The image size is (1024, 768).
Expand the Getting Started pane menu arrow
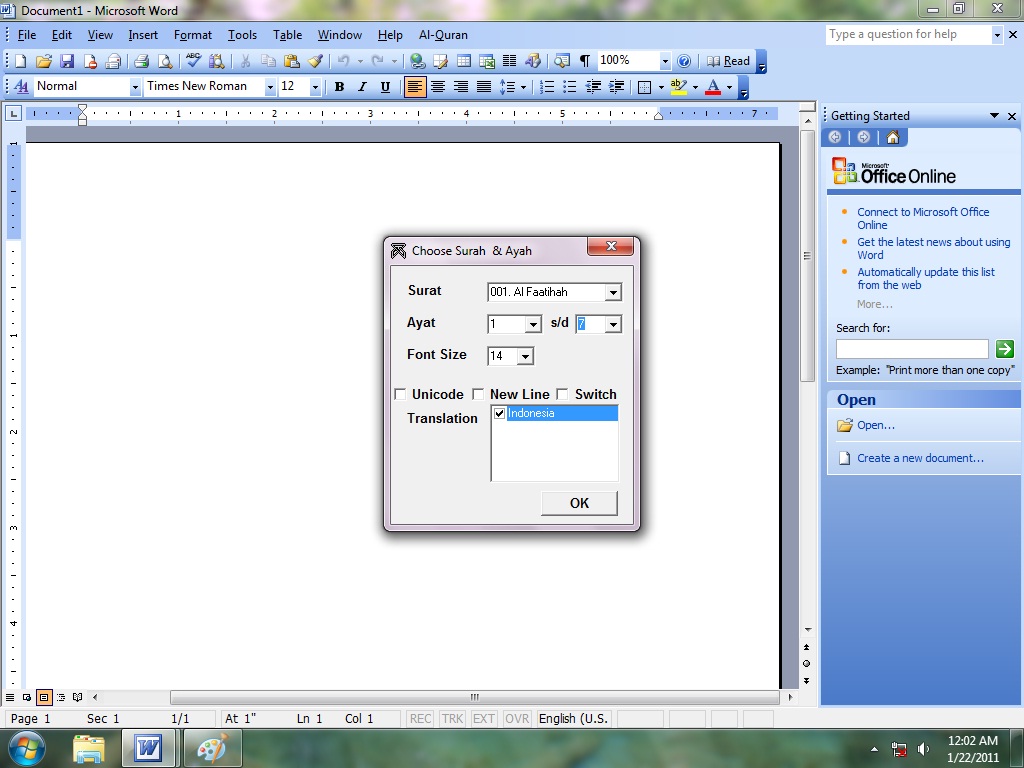(994, 116)
